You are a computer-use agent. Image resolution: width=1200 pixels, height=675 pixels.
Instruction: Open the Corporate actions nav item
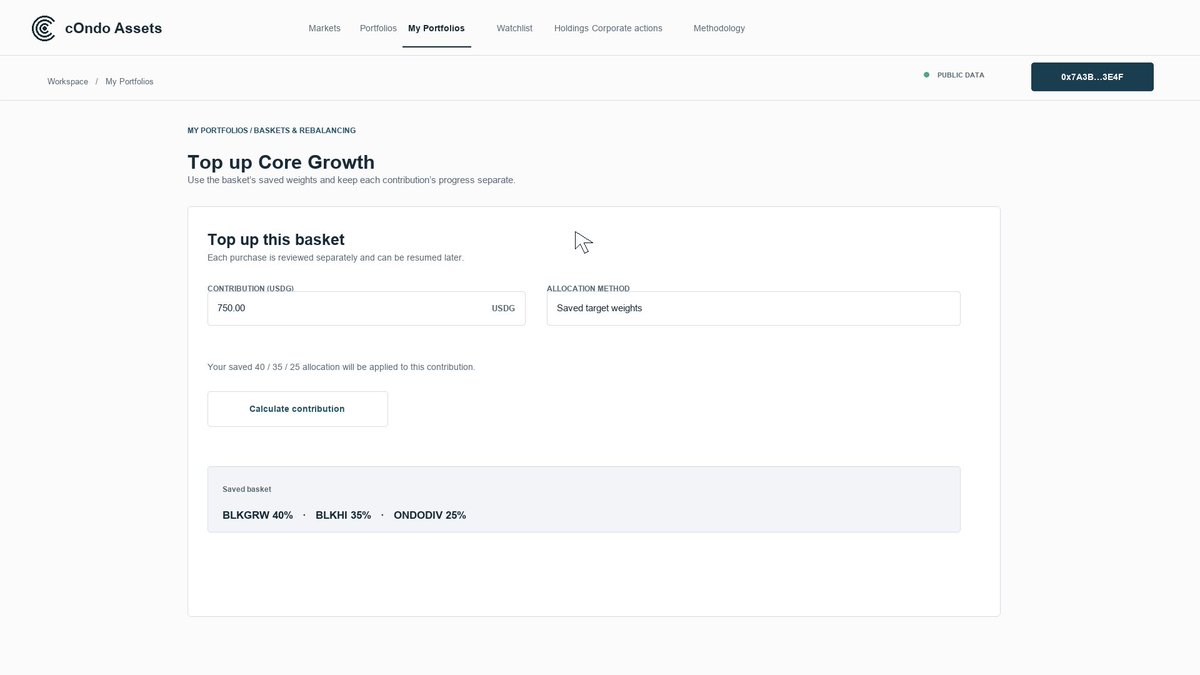click(627, 28)
